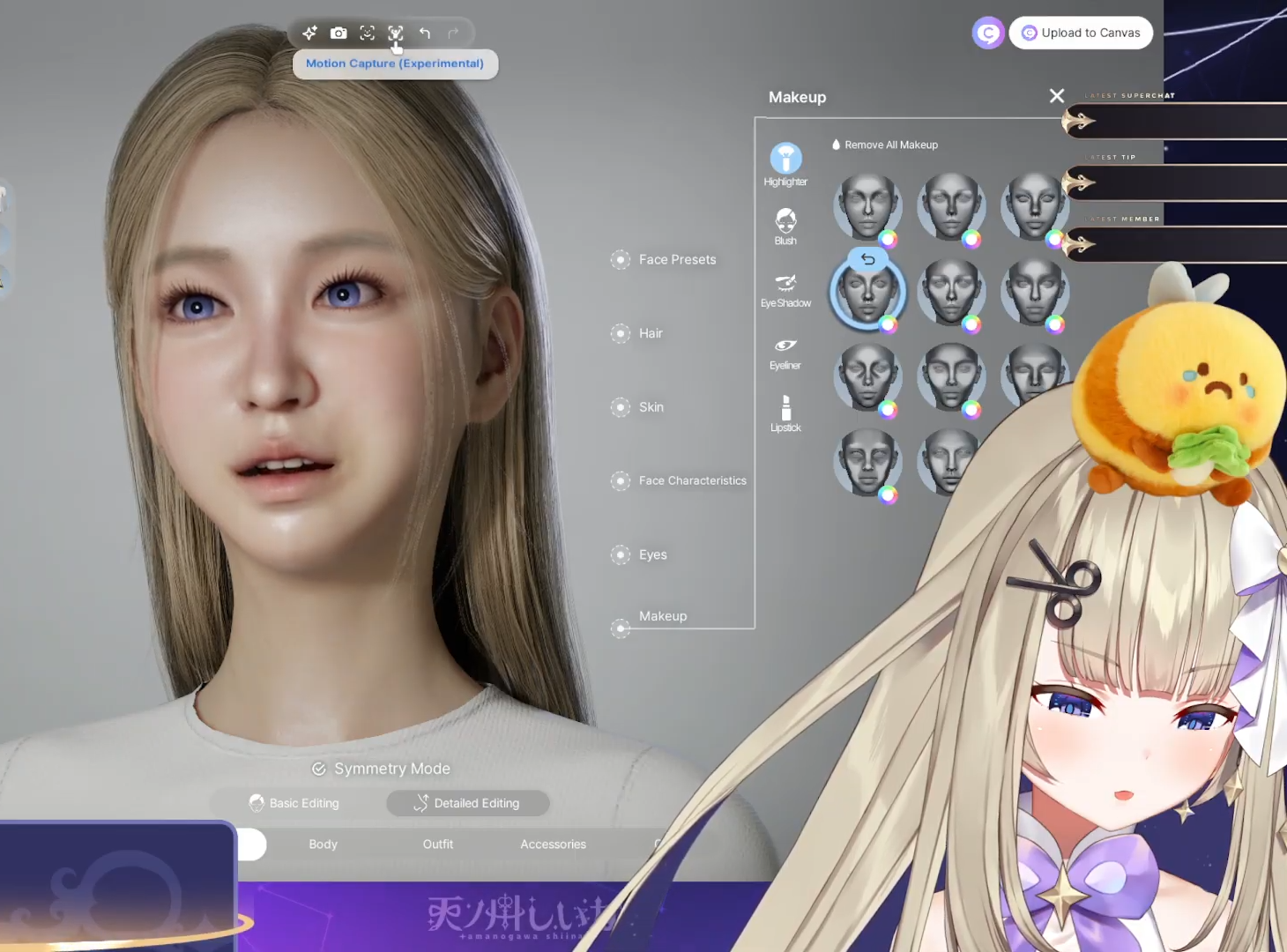The image size is (1287, 952).
Task: Open the camera photo mode icon
Action: pyautogui.click(x=338, y=33)
